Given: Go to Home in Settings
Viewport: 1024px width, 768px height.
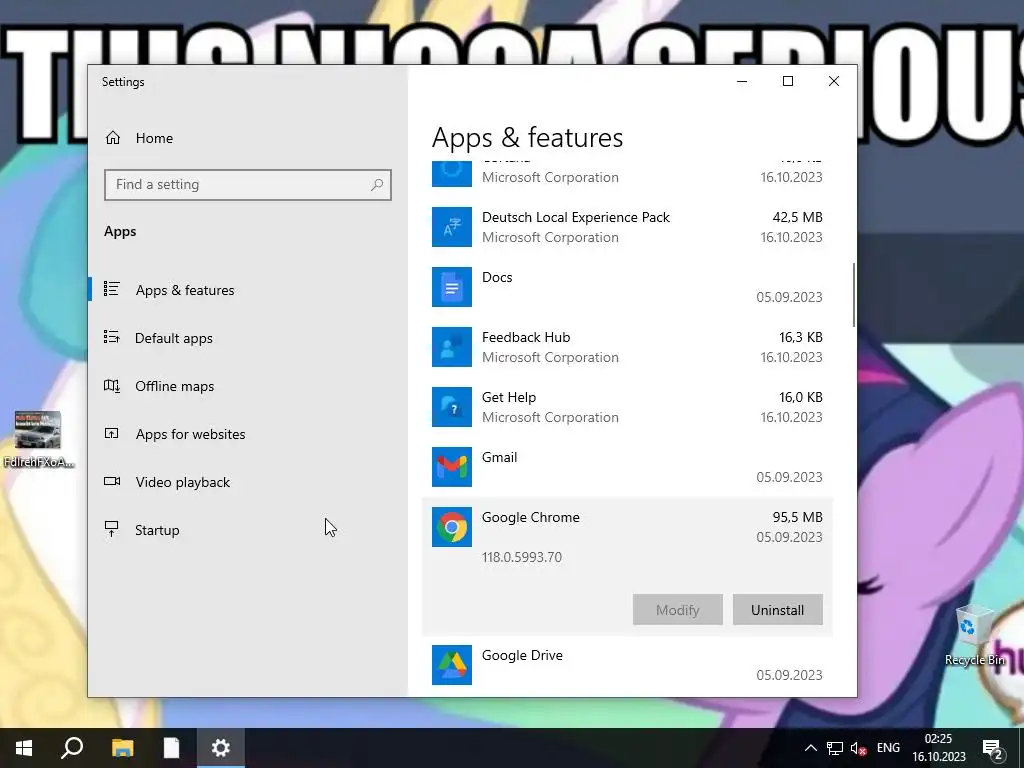Looking at the screenshot, I should [154, 138].
